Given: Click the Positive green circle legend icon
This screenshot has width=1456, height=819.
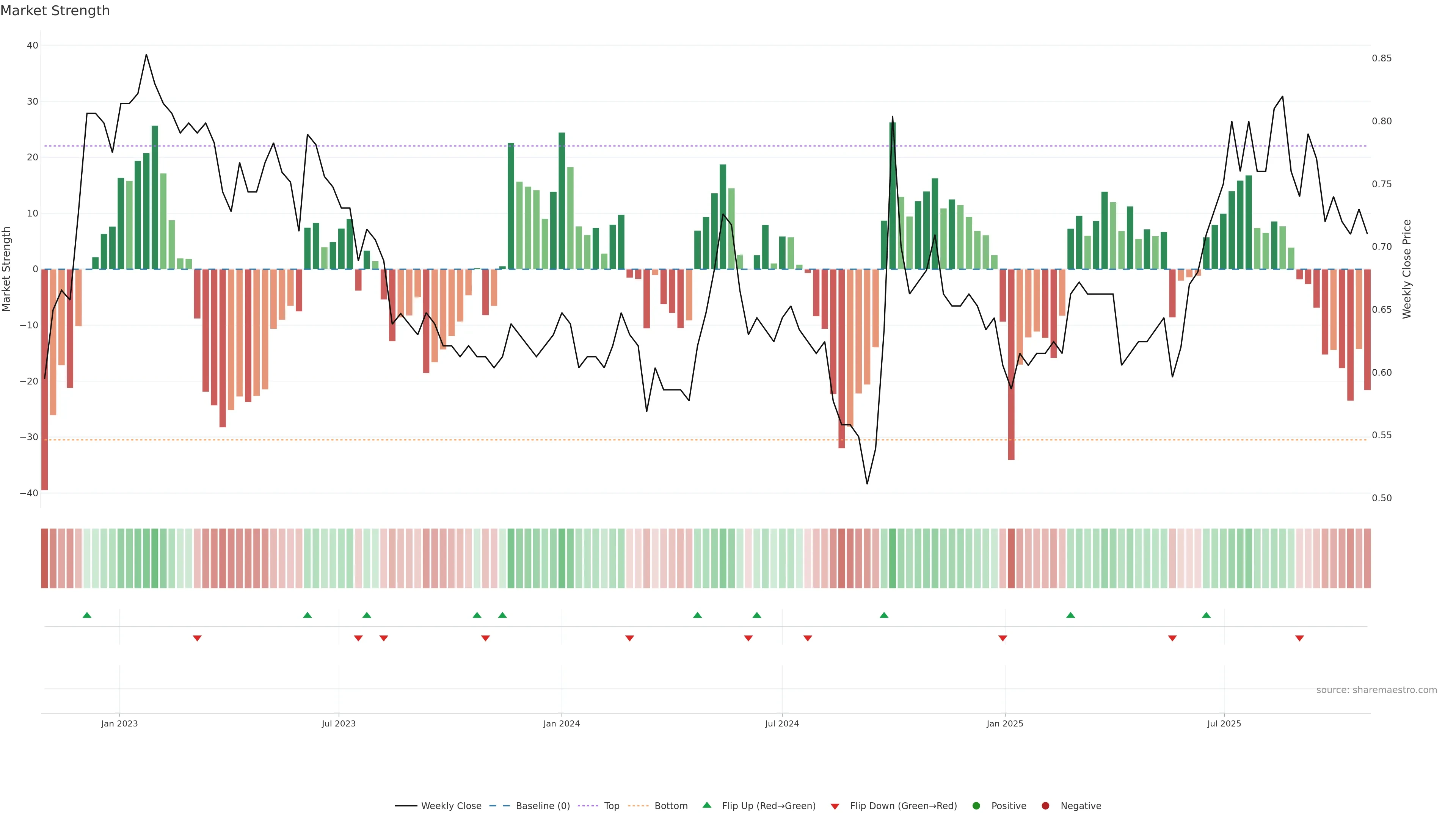Looking at the screenshot, I should click(976, 806).
